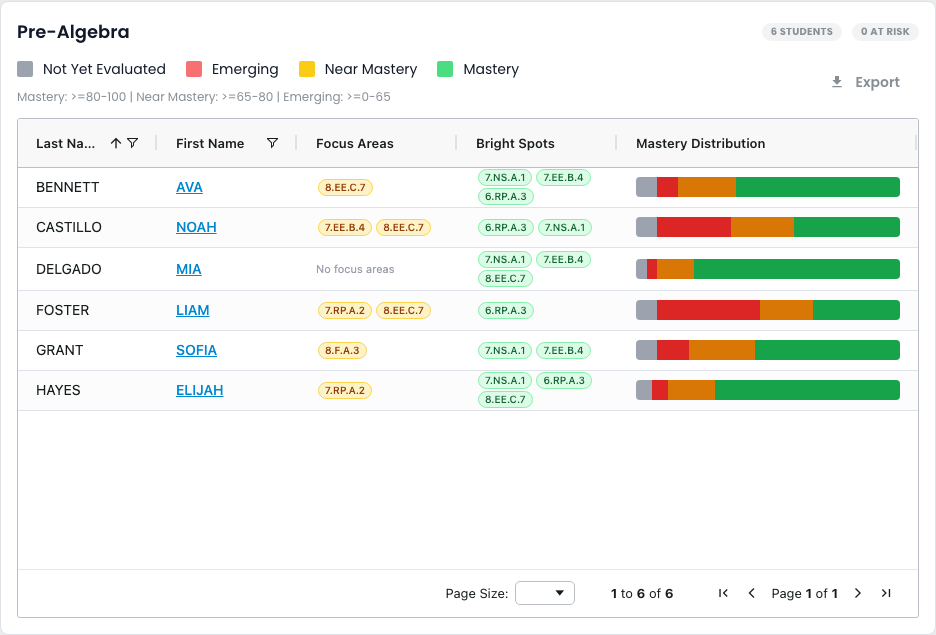Click Focus Areas column header
The width and height of the screenshot is (936, 635).
click(355, 143)
